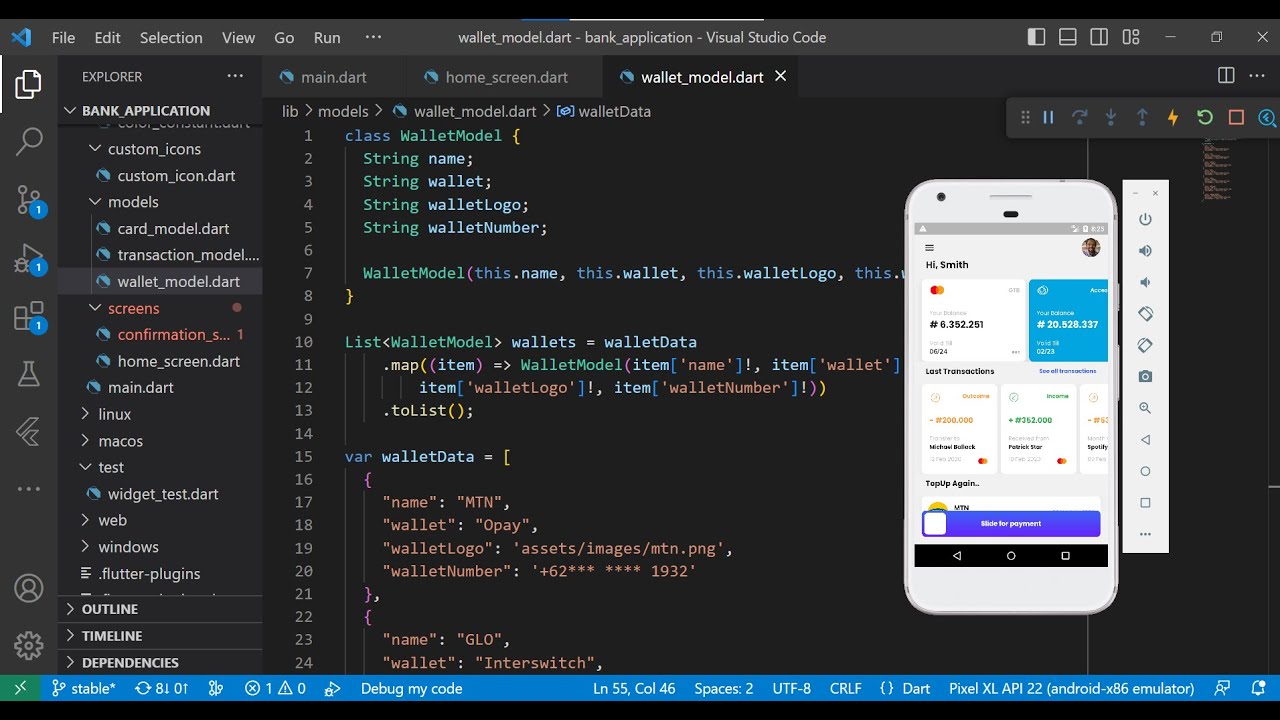Stop the debug session
This screenshot has width=1280, height=720.
click(x=1236, y=117)
